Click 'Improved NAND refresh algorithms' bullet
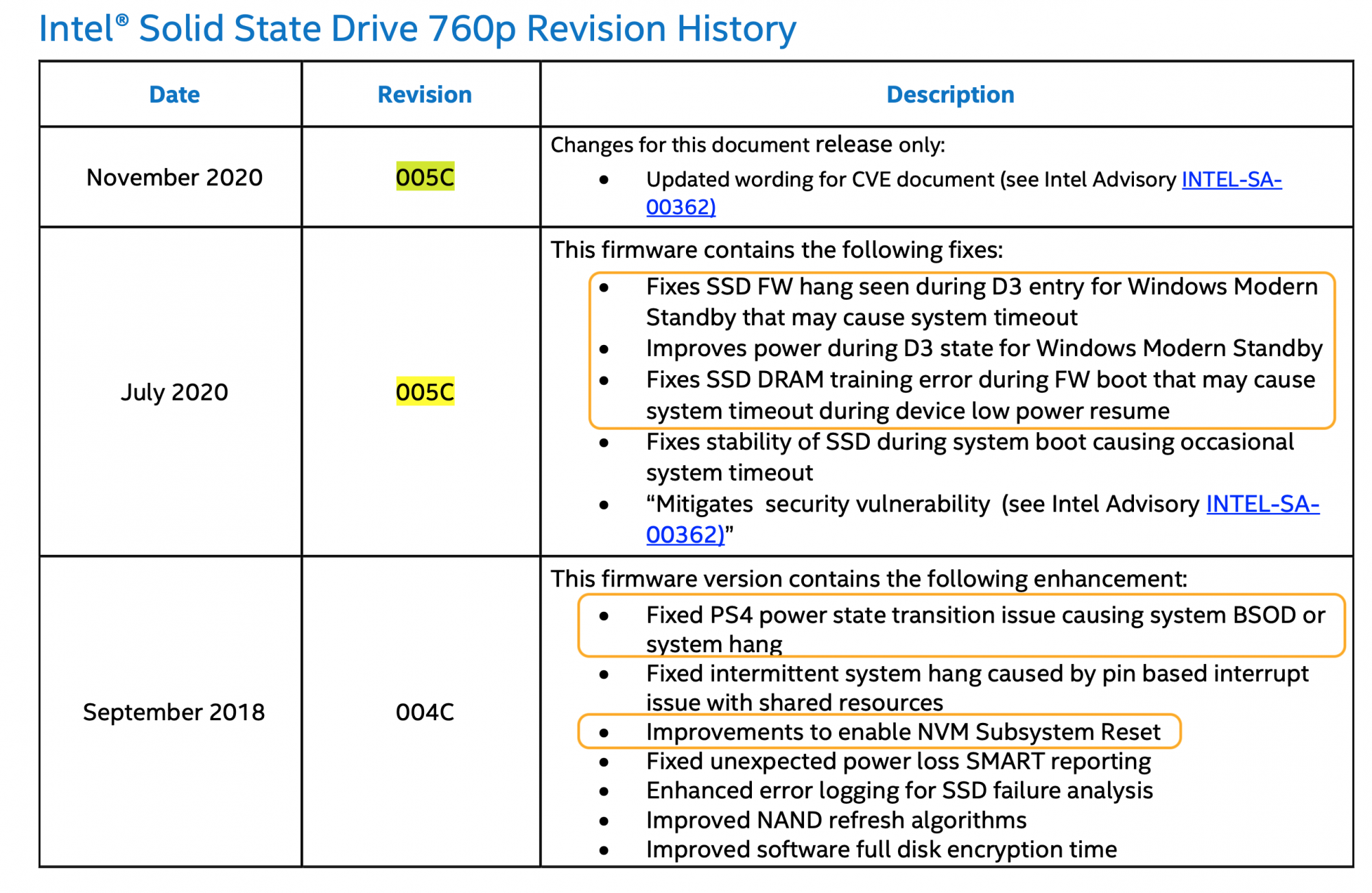This screenshot has width=1372, height=893. point(836,820)
